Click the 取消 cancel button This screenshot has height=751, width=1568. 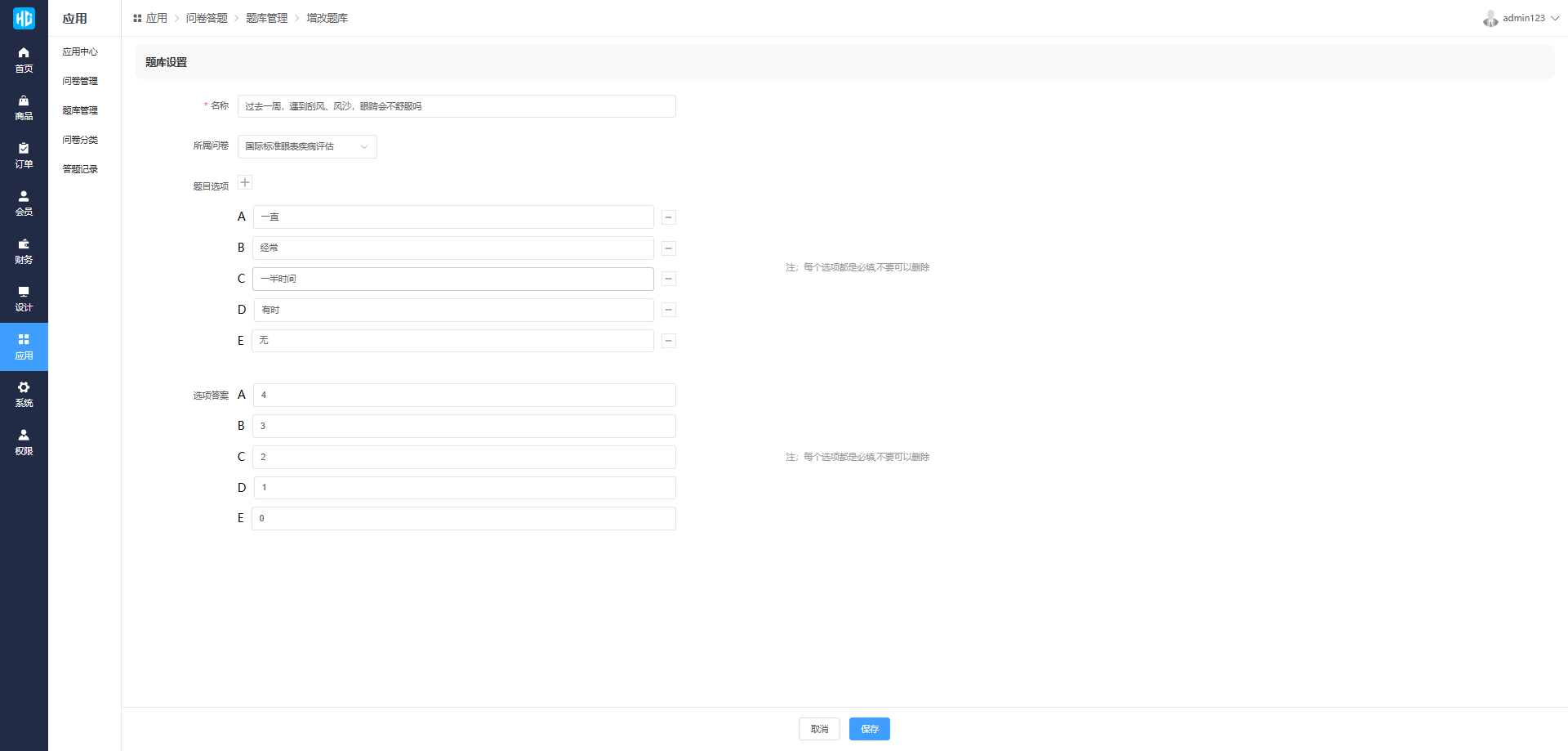coord(819,729)
